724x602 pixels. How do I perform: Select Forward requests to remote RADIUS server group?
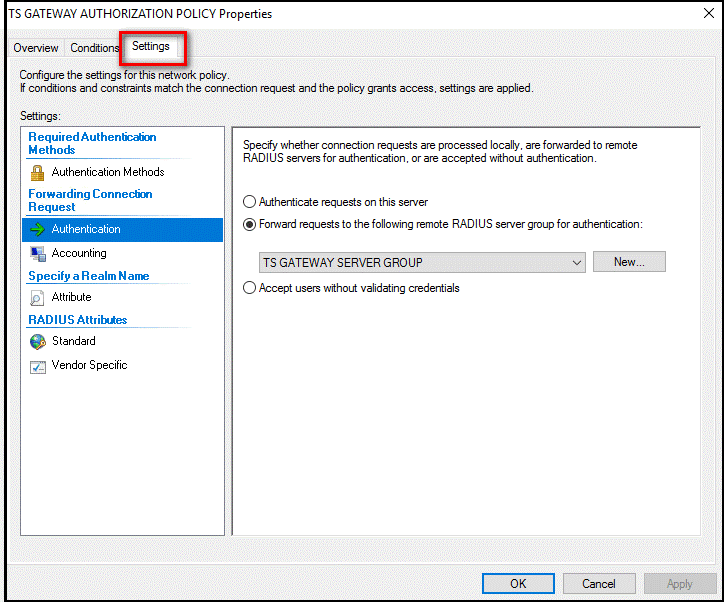click(249, 224)
